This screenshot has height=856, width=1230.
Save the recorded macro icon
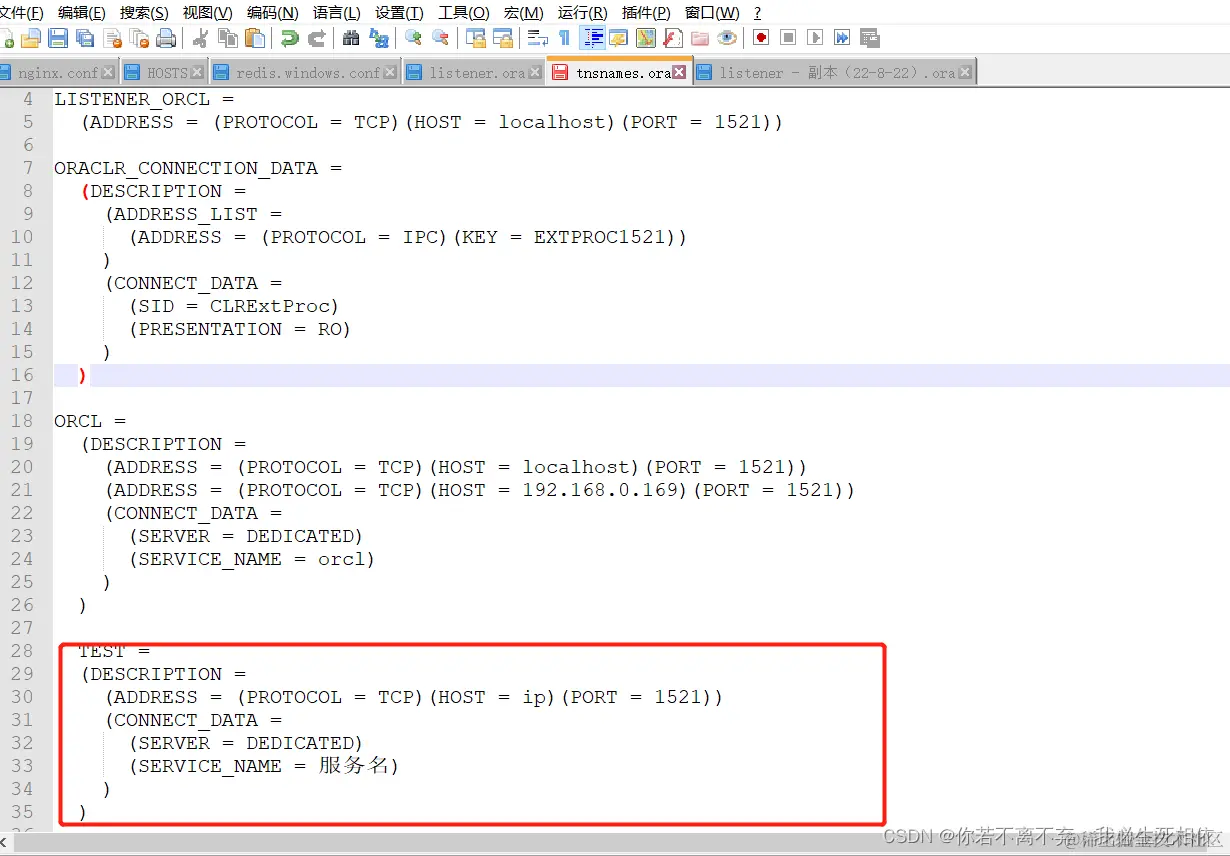pos(870,38)
